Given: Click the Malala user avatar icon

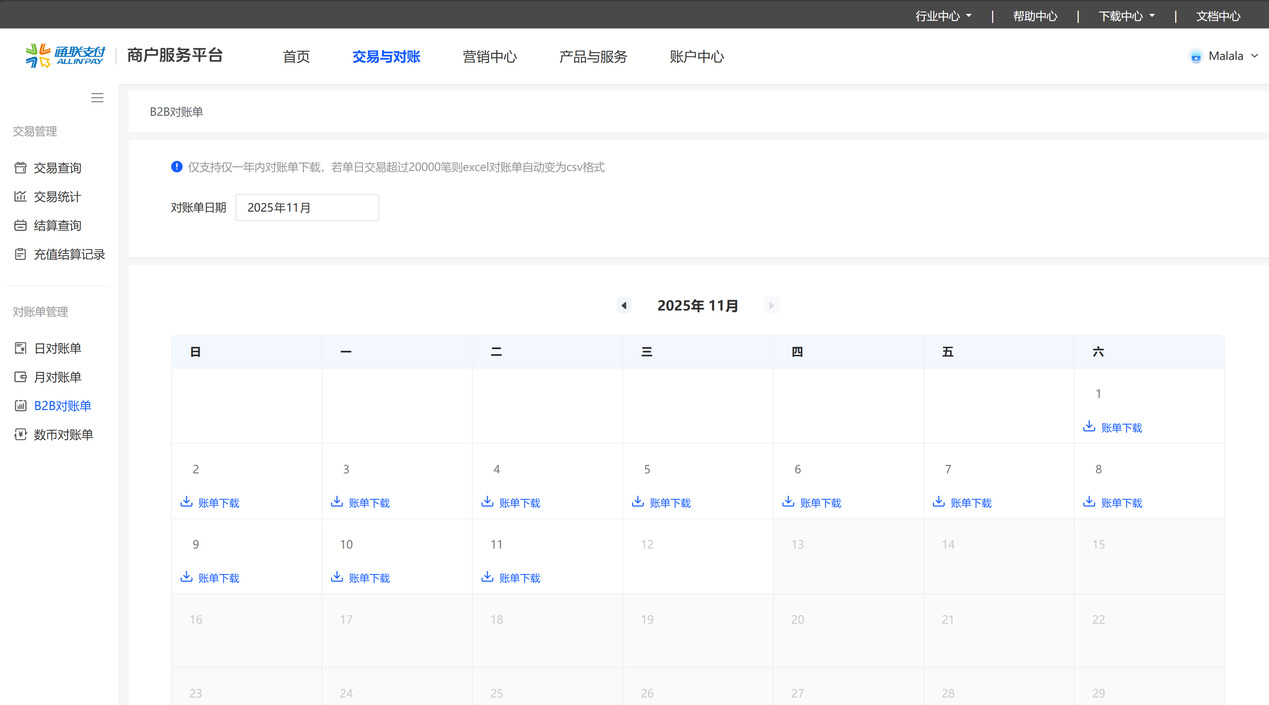Looking at the screenshot, I should click(1196, 57).
